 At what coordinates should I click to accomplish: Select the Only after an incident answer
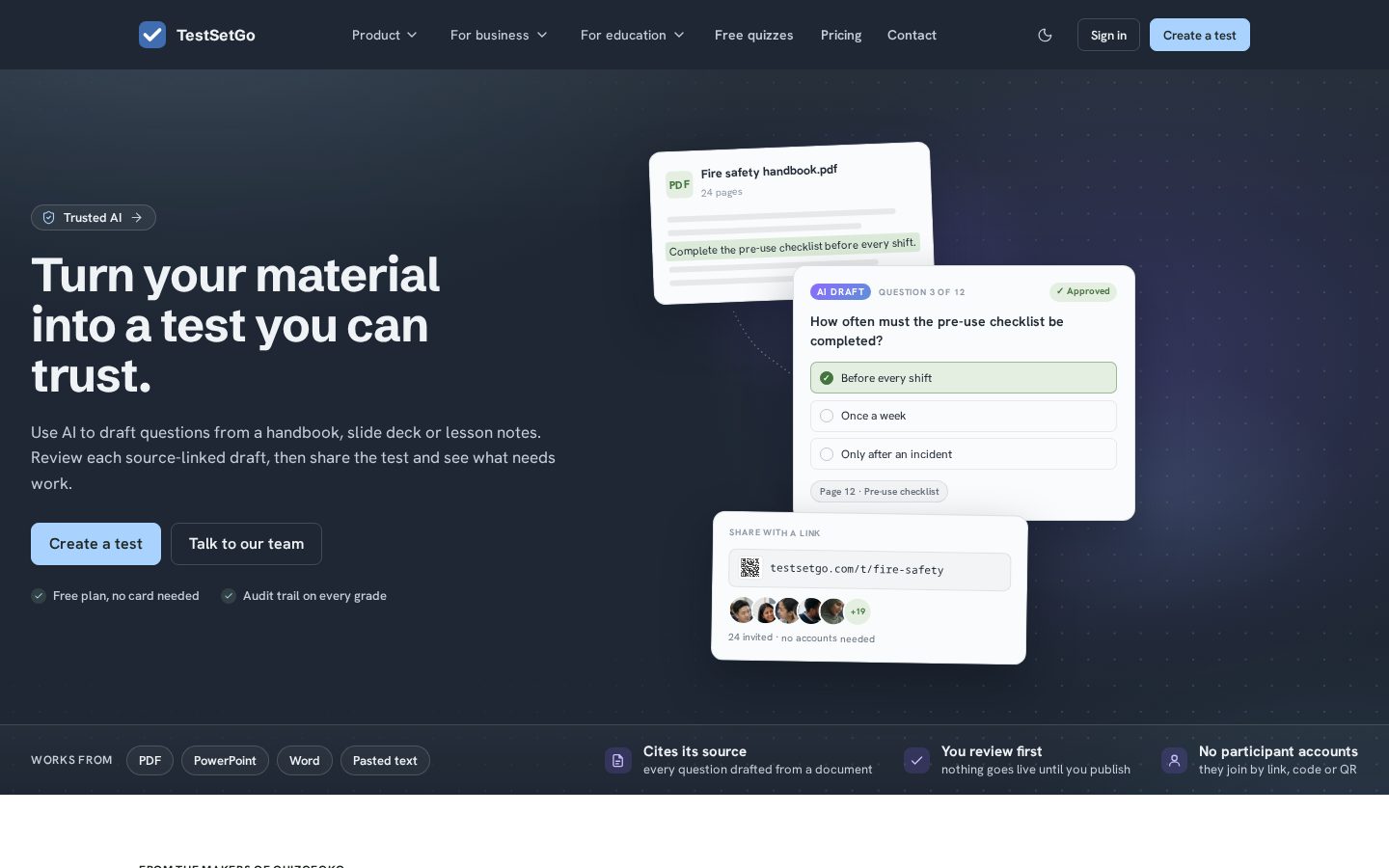click(x=964, y=454)
